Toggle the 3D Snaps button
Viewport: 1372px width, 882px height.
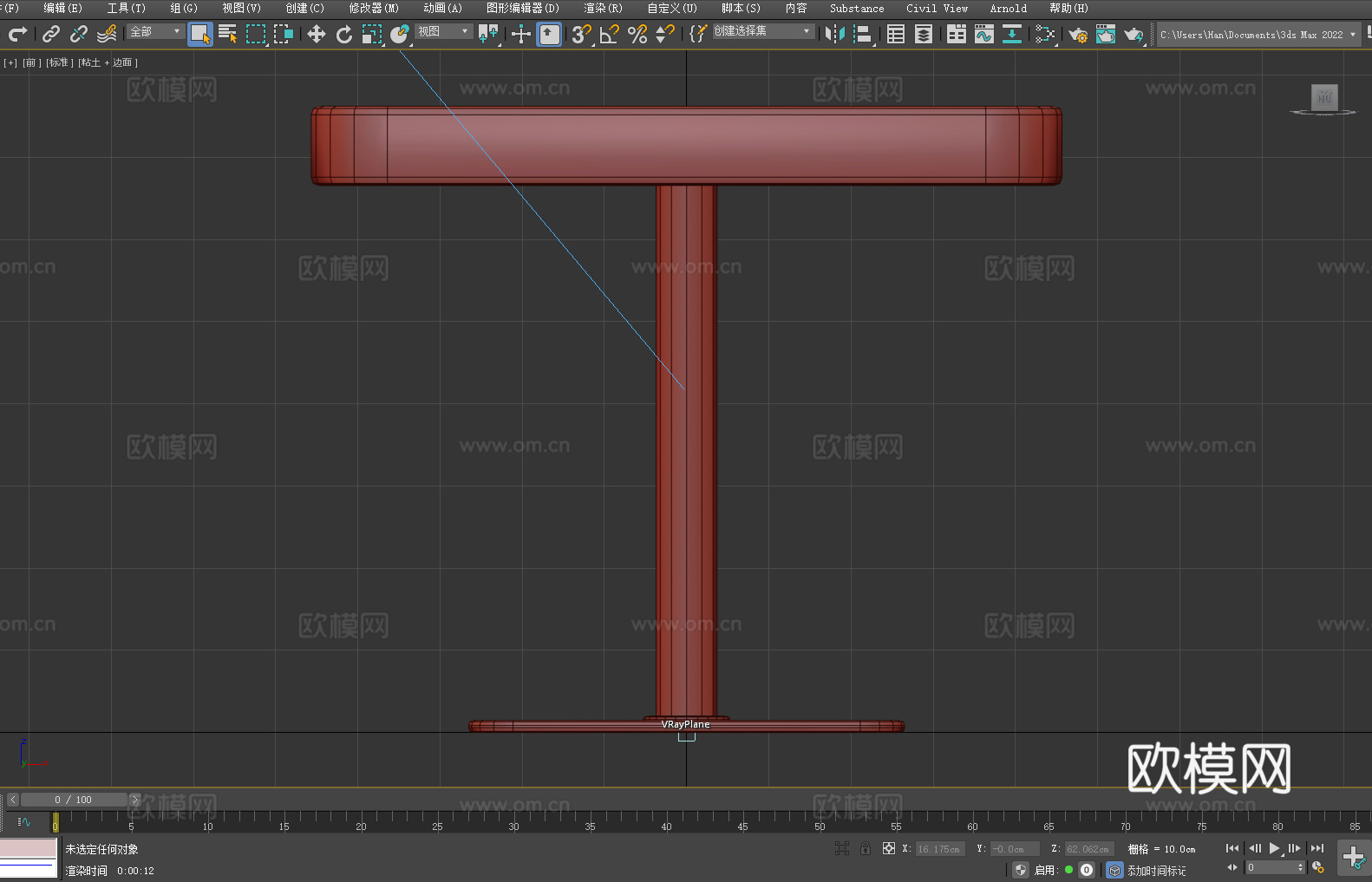[x=580, y=34]
